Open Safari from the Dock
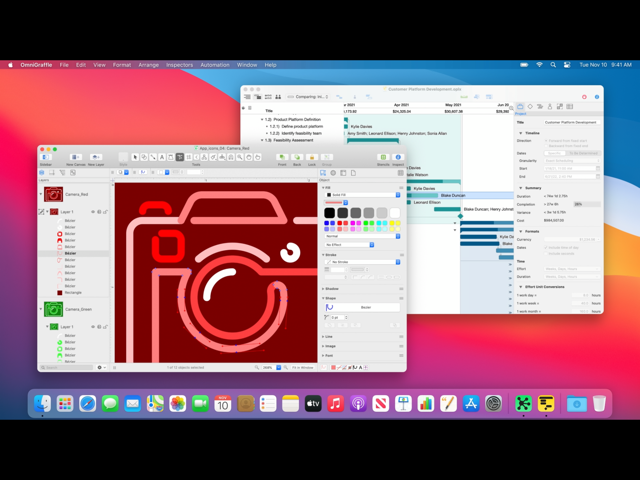The height and width of the screenshot is (480, 640). pyautogui.click(x=87, y=404)
